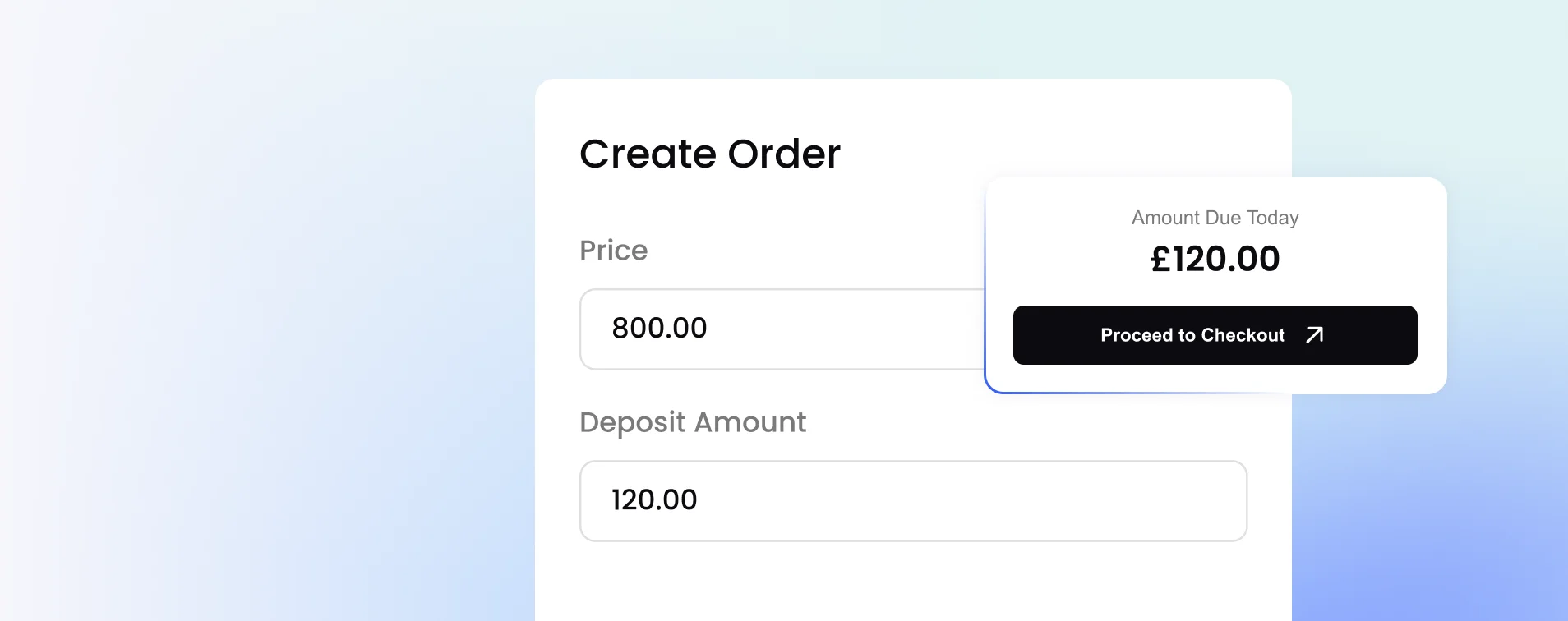Click the Deposit Amount label
Screen dimensions: 1568x621
point(692,421)
